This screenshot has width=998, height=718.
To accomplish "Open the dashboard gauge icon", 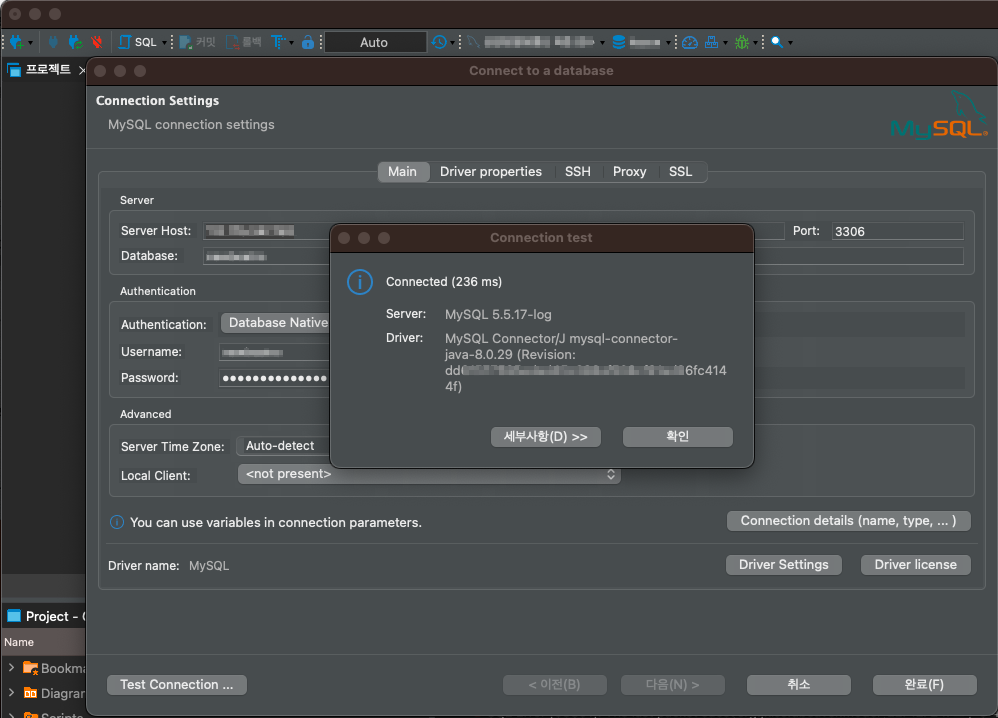I will click(690, 42).
